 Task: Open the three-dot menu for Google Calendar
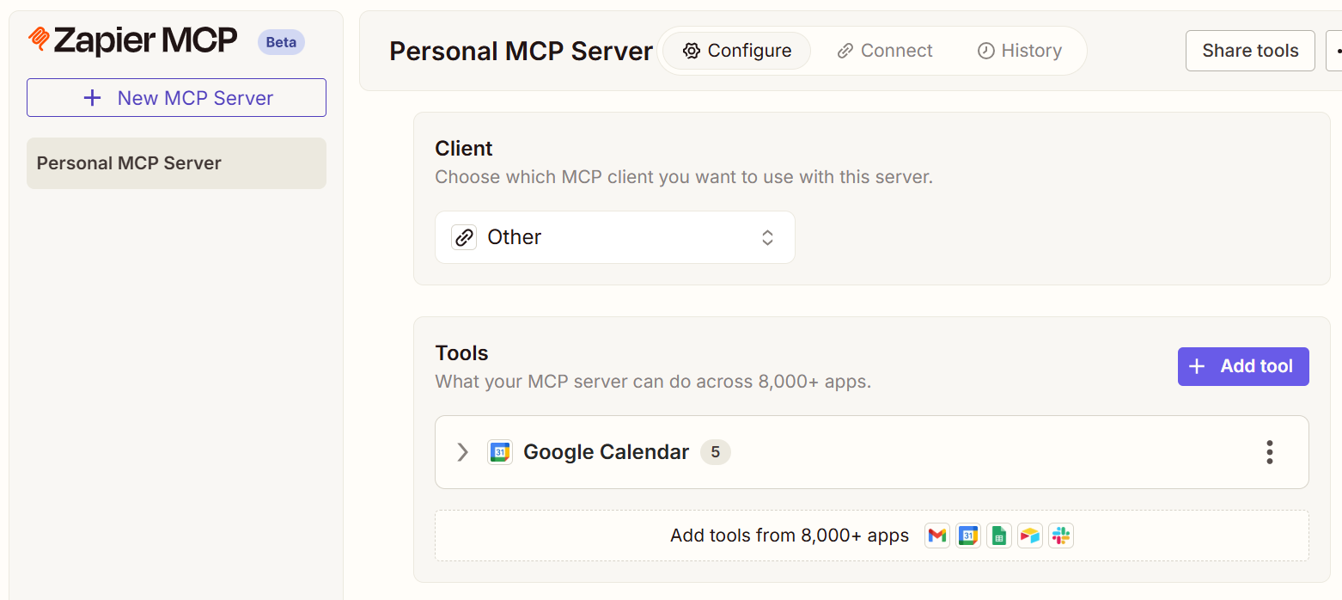click(1269, 452)
